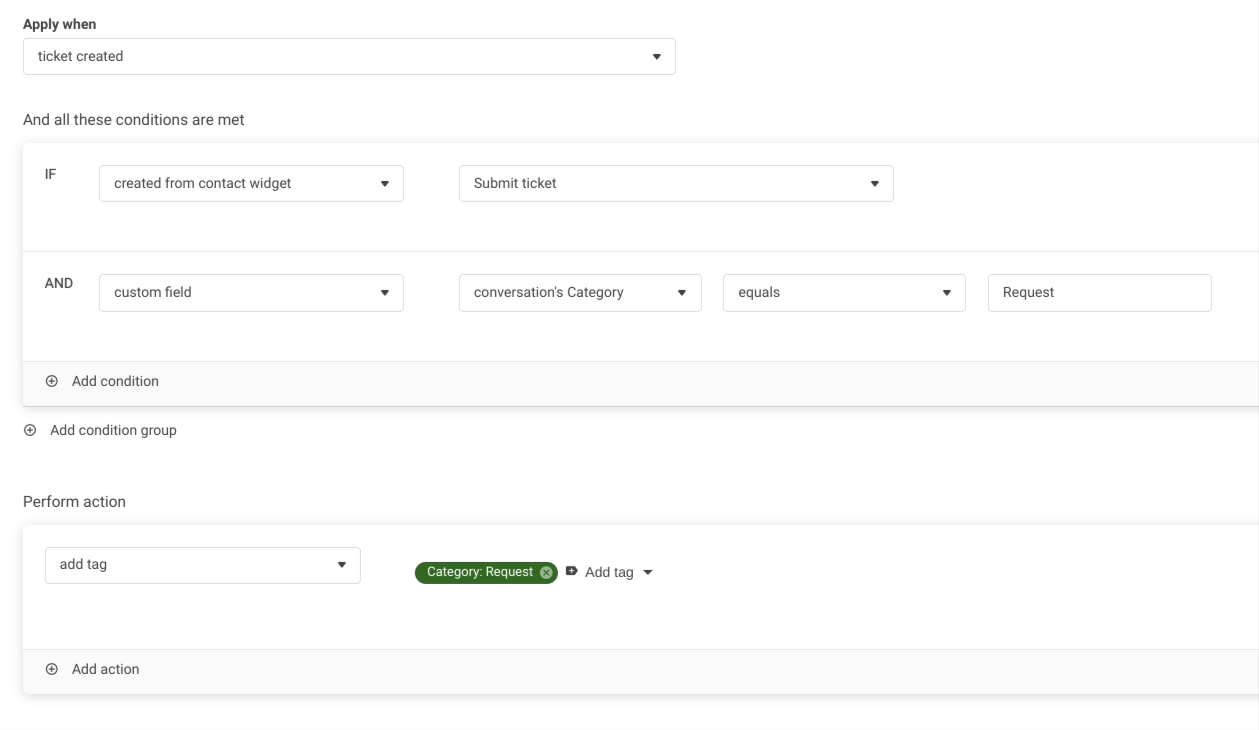
Task: Click the tag icon next to Add tag
Action: [571, 572]
